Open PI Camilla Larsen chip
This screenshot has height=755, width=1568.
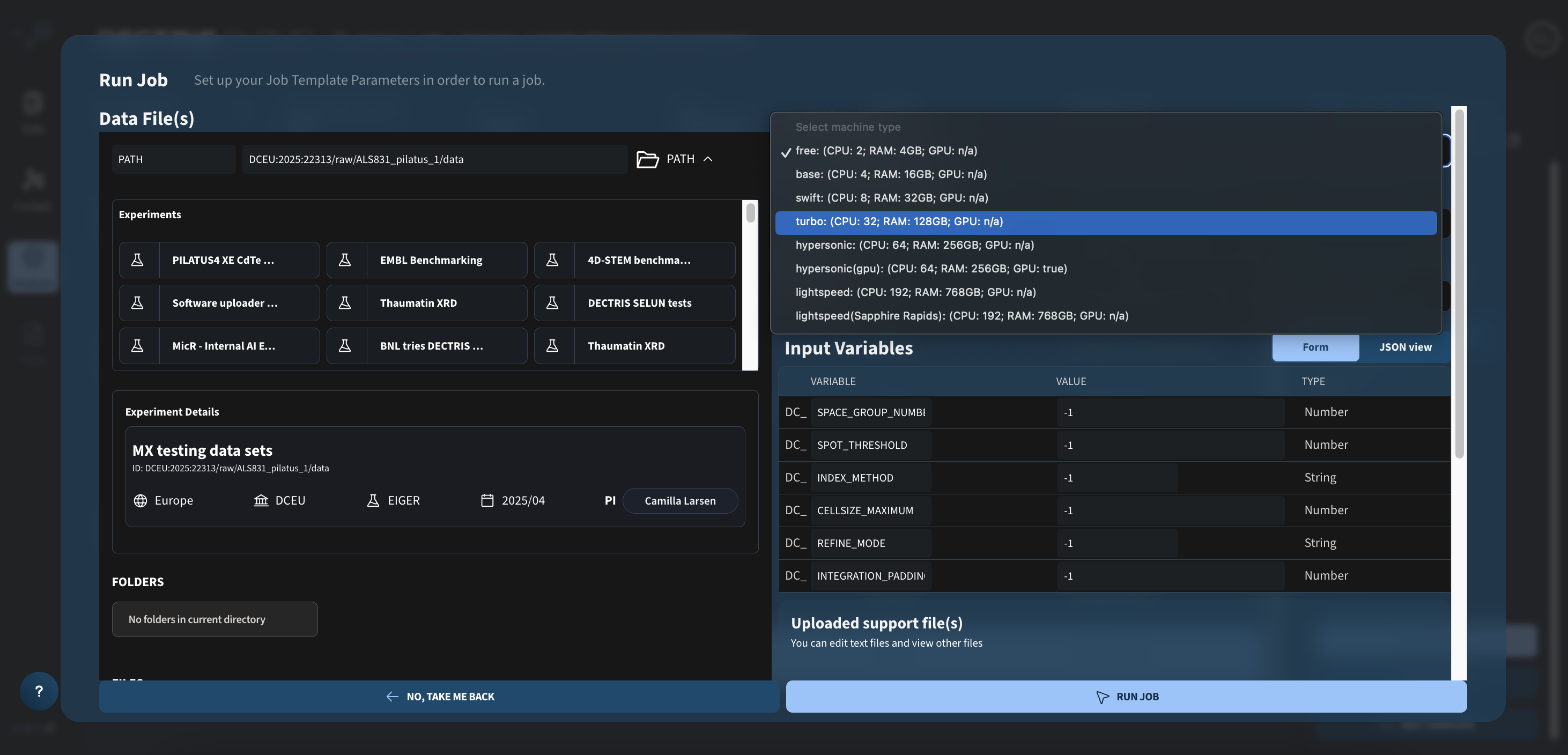(x=680, y=500)
